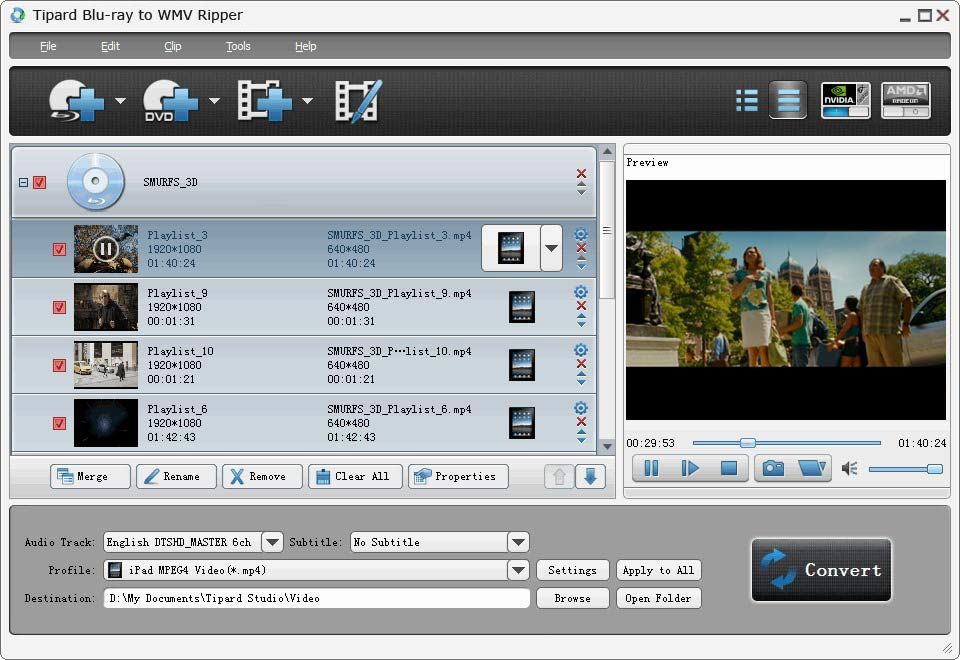Screen dimensions: 960x660
Task: Stop the preview playback
Action: (x=729, y=468)
